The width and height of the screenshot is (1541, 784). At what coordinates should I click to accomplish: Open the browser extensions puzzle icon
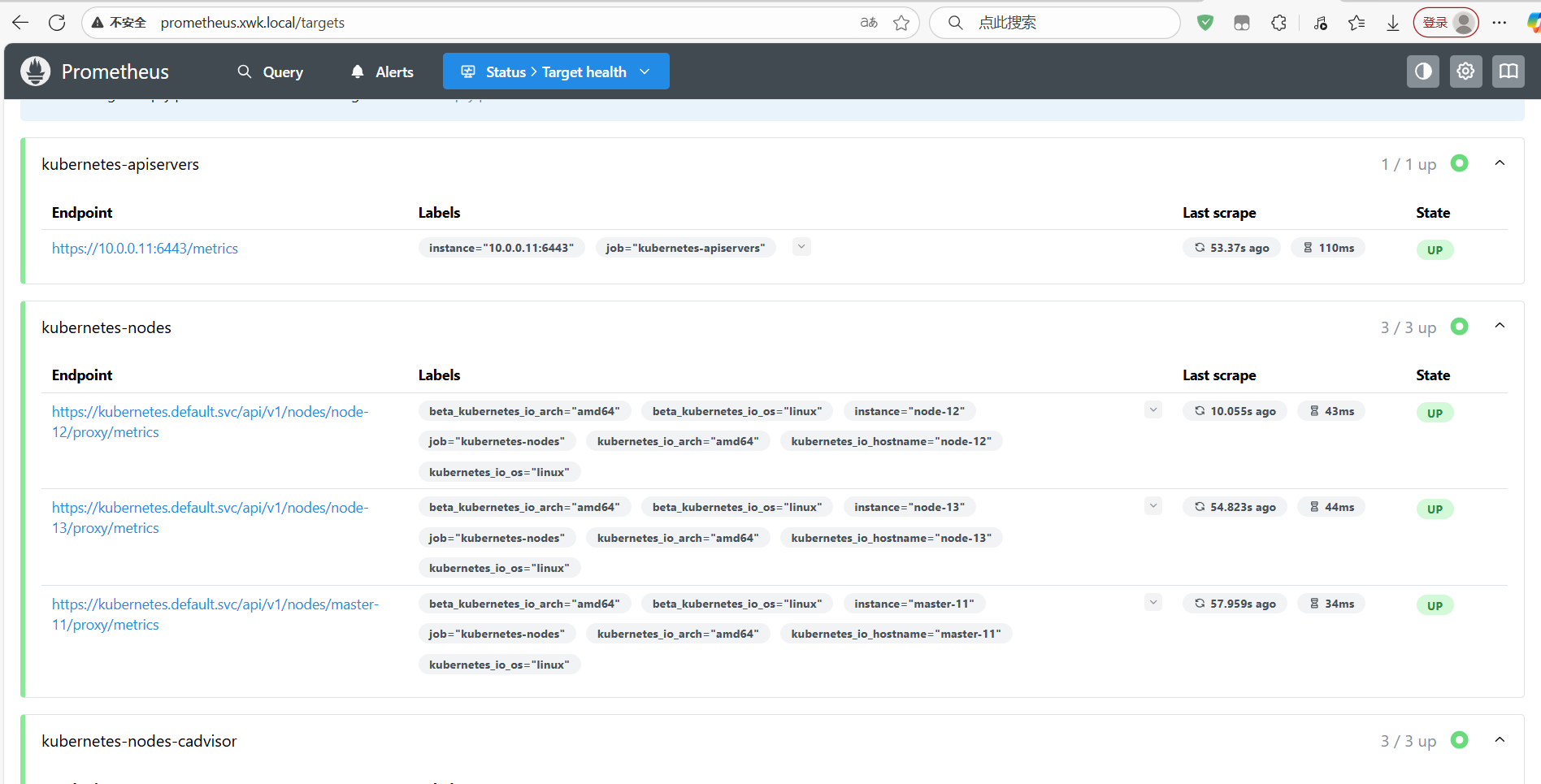[1278, 23]
